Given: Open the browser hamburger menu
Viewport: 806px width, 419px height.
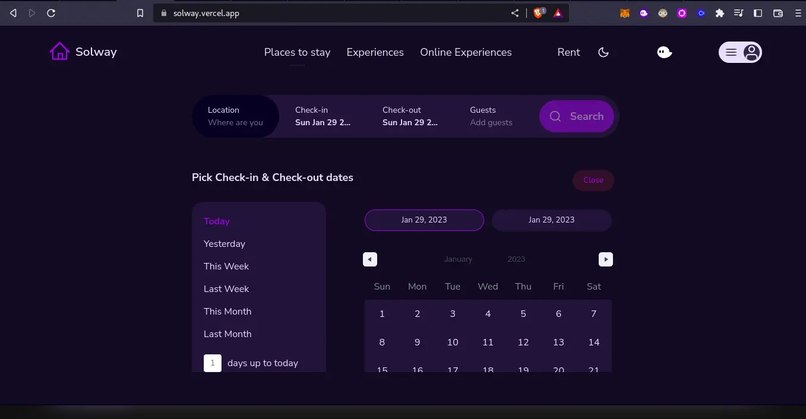Looking at the screenshot, I should [x=798, y=13].
